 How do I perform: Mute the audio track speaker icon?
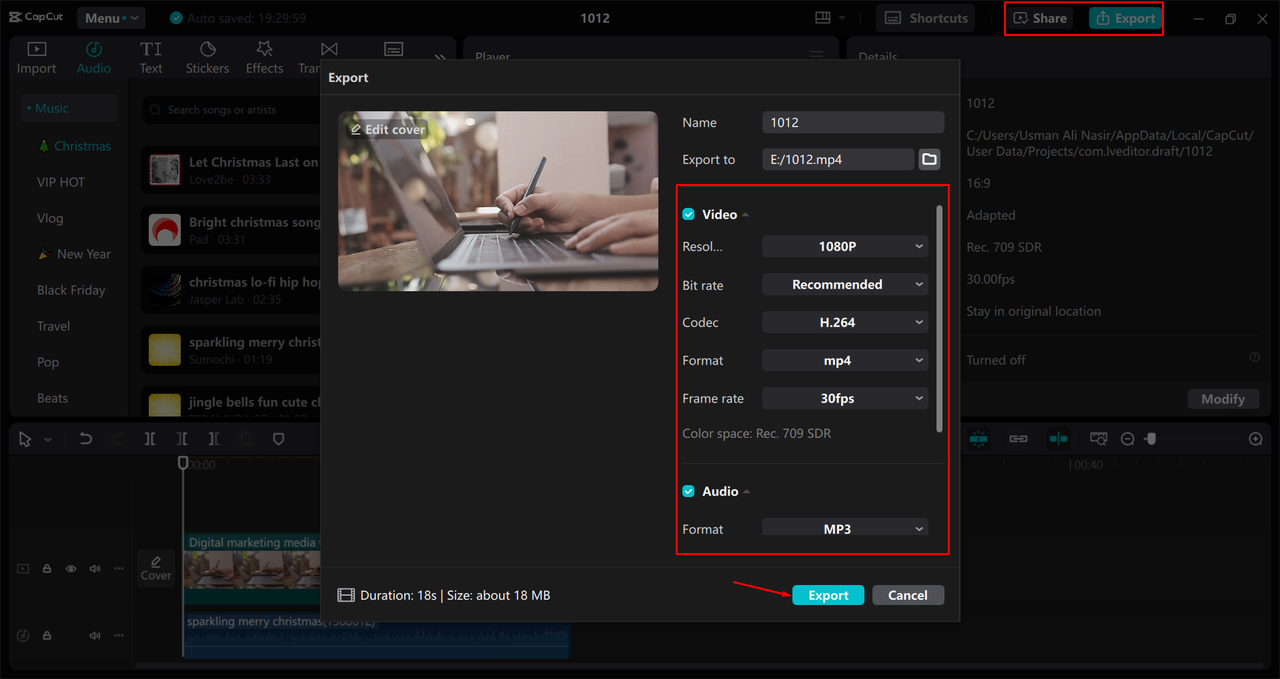click(x=95, y=635)
